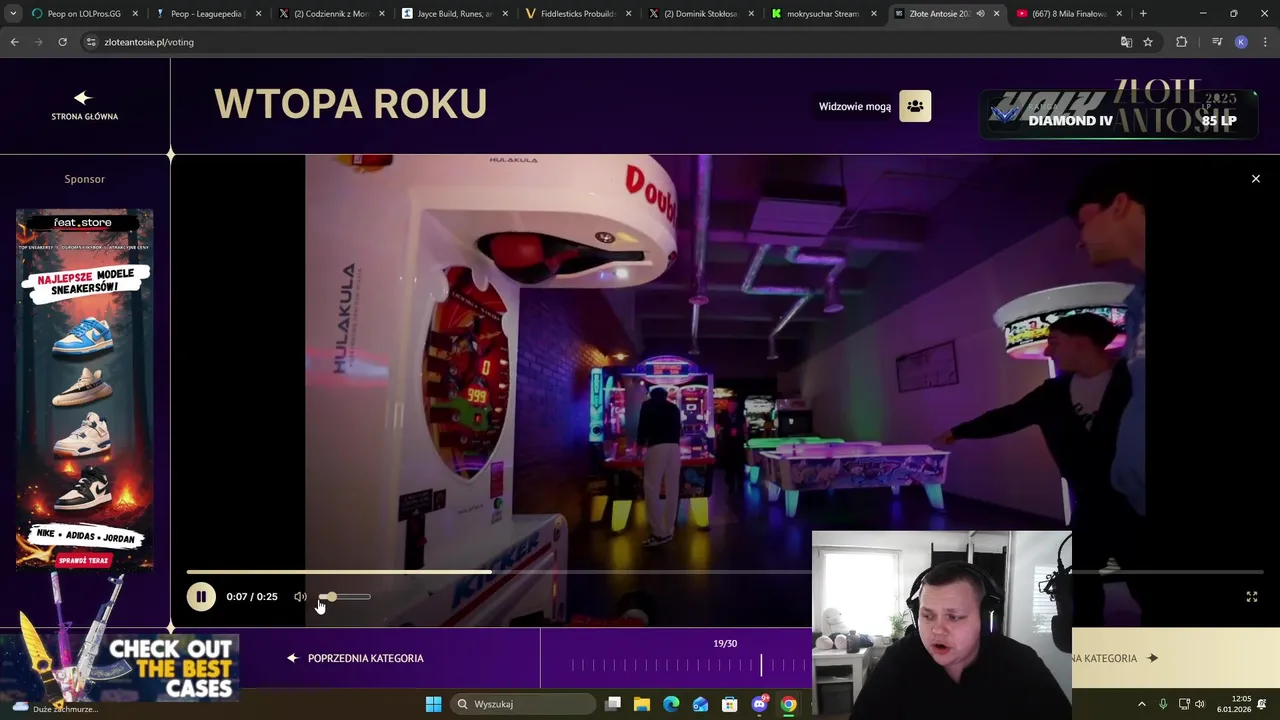Mute the video using the speaker icon
1280x720 pixels.
tap(300, 597)
